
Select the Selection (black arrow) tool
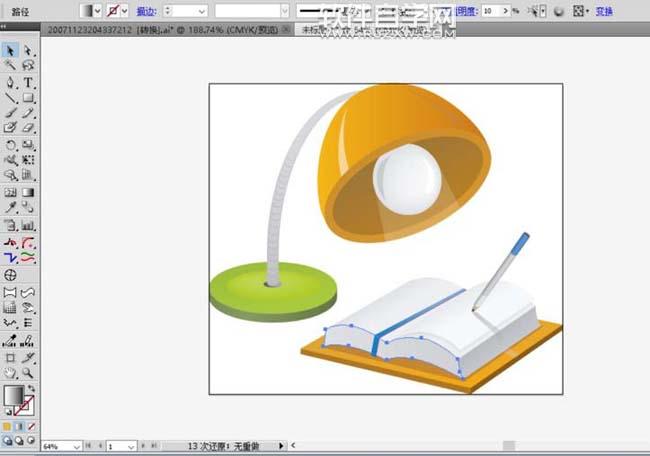[x=10, y=51]
